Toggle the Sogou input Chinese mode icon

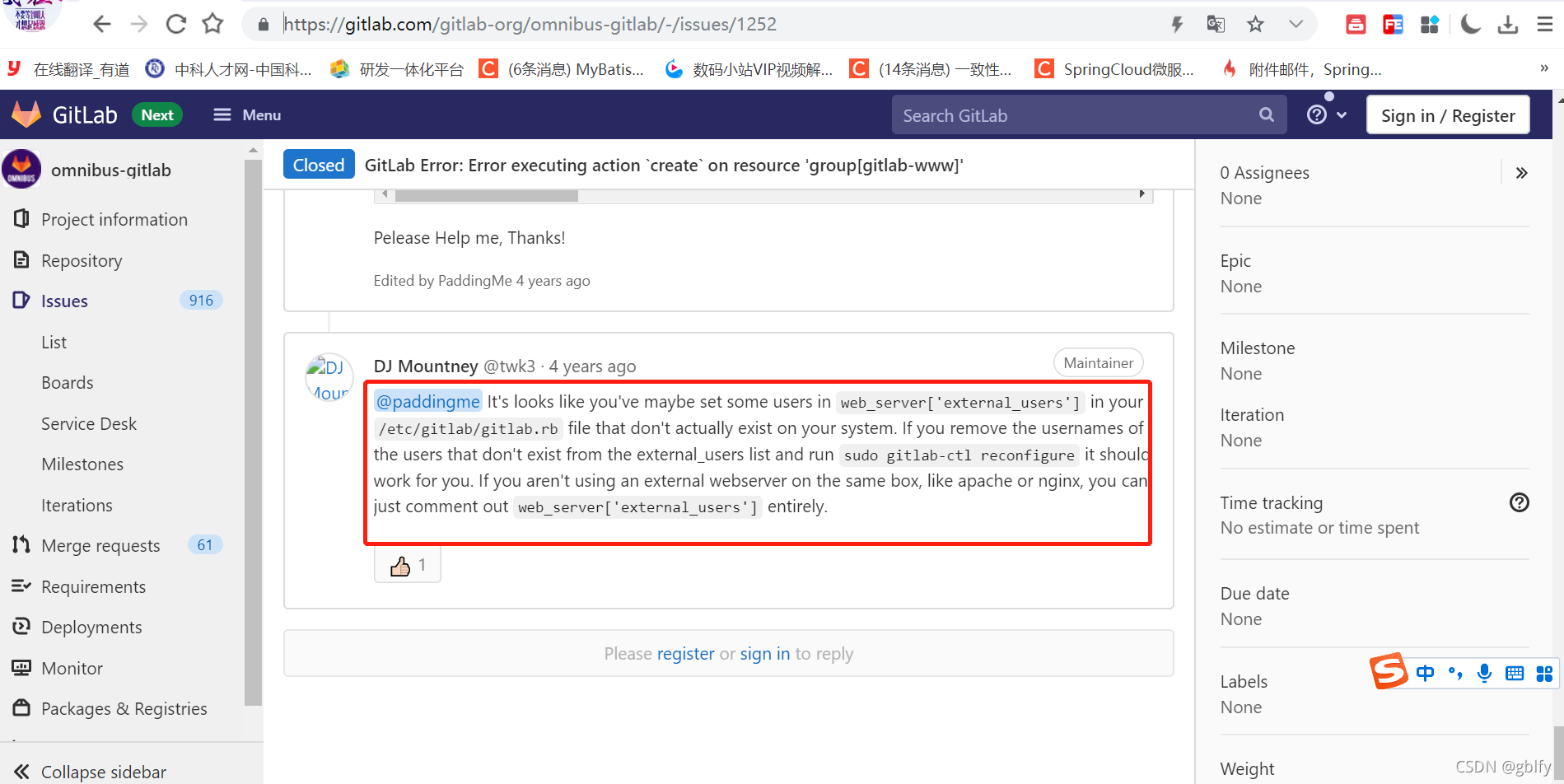pos(1425,674)
